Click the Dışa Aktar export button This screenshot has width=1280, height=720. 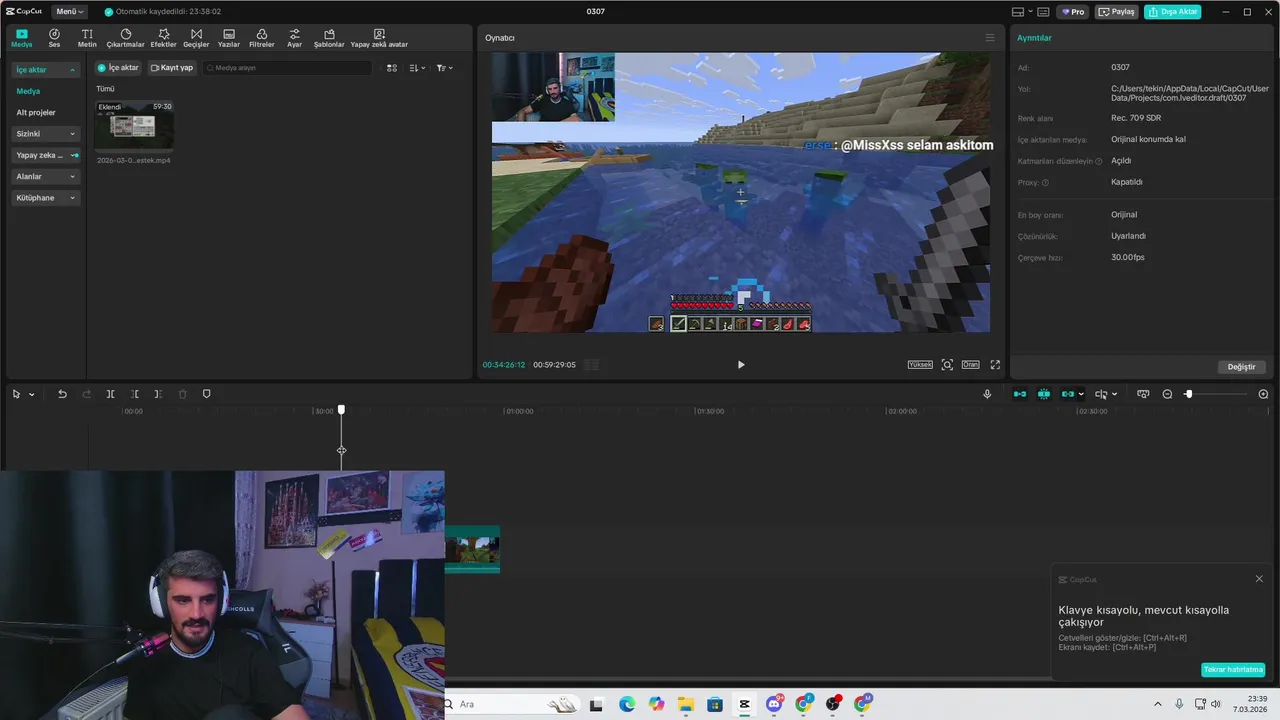[1173, 12]
